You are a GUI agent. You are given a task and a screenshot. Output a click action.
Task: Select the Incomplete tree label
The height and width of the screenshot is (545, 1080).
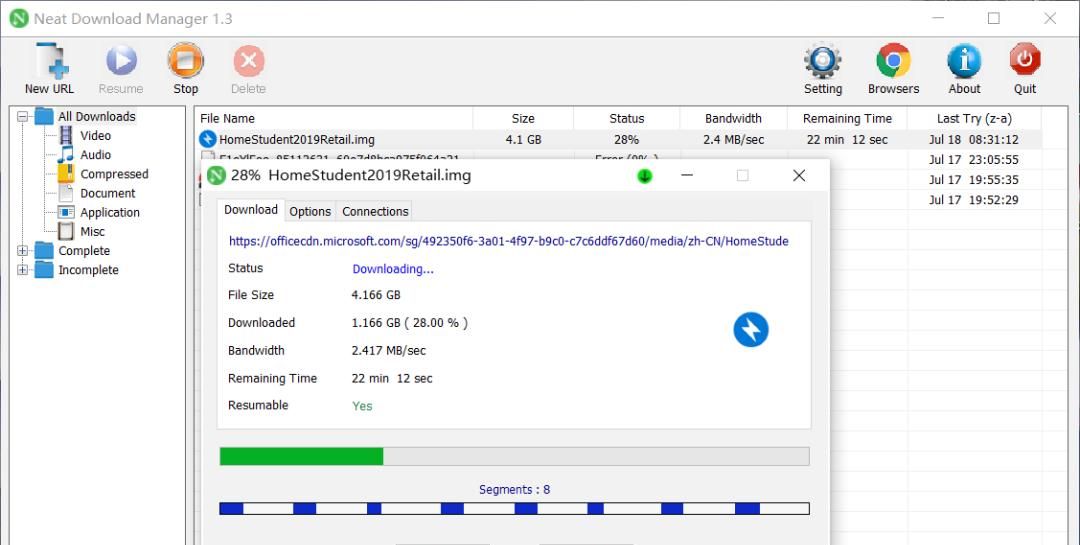88,270
